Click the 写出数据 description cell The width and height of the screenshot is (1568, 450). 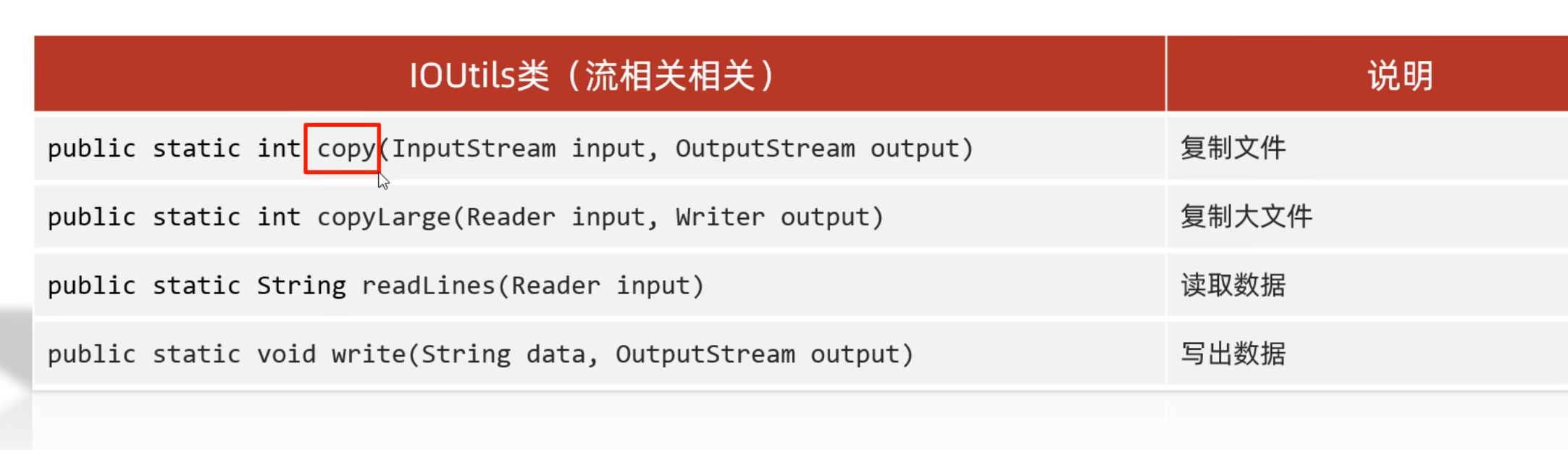[1233, 354]
